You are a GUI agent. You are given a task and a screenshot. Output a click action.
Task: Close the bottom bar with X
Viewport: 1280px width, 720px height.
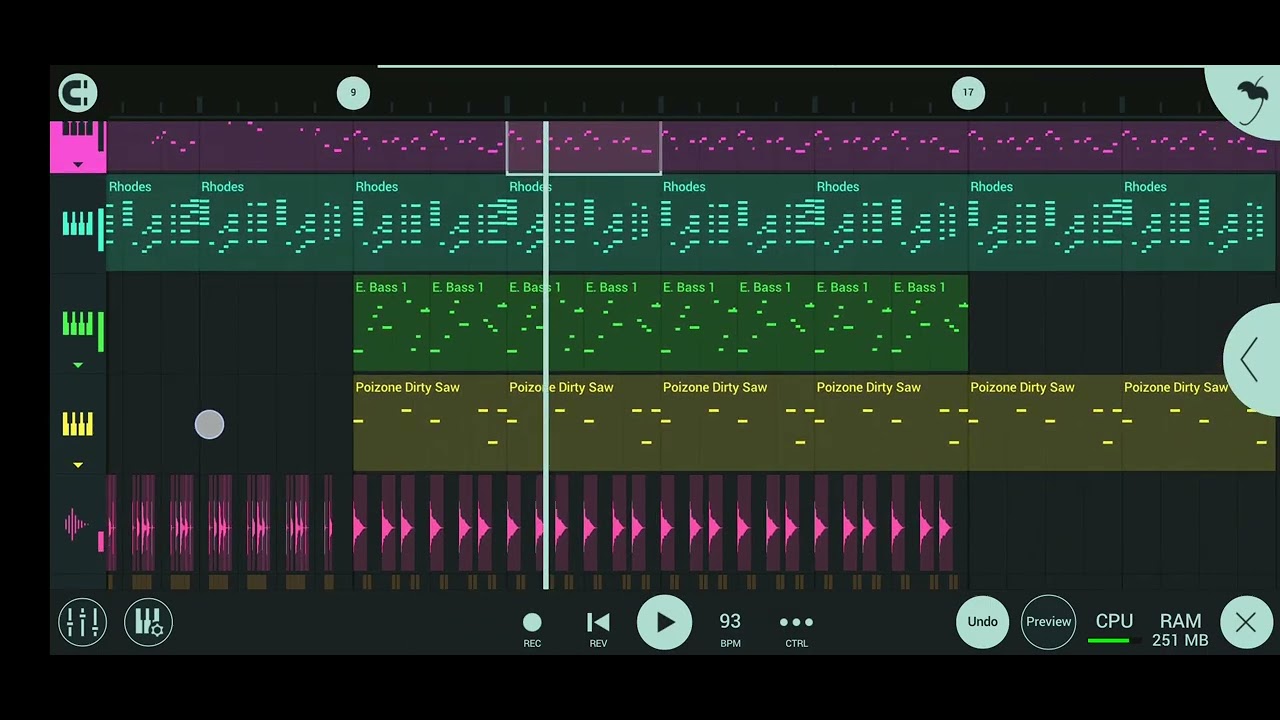tap(1246, 623)
